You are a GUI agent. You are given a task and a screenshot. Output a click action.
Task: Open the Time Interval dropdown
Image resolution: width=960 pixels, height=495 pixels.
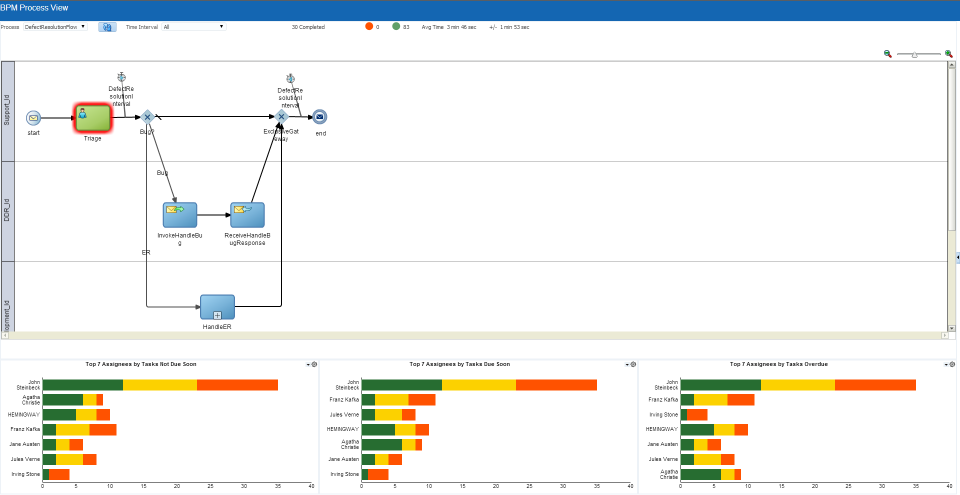point(193,27)
